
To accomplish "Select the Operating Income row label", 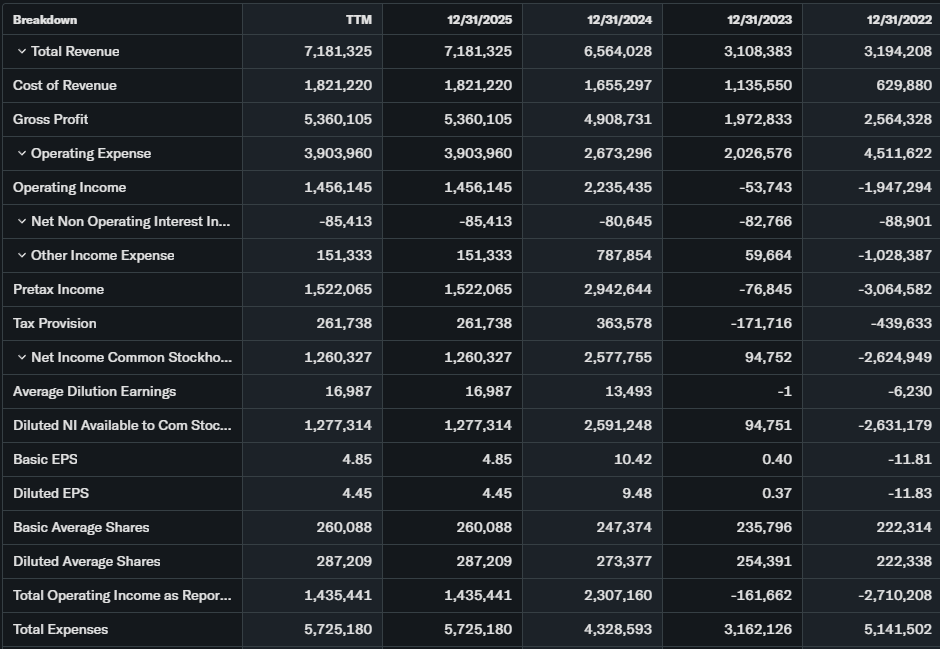I will pyautogui.click(x=70, y=188).
